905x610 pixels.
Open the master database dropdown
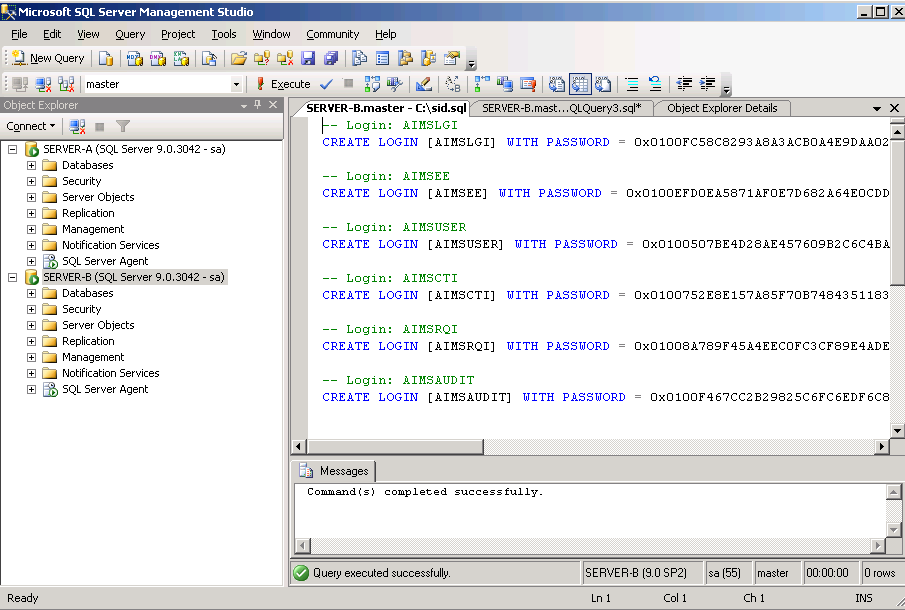236,85
